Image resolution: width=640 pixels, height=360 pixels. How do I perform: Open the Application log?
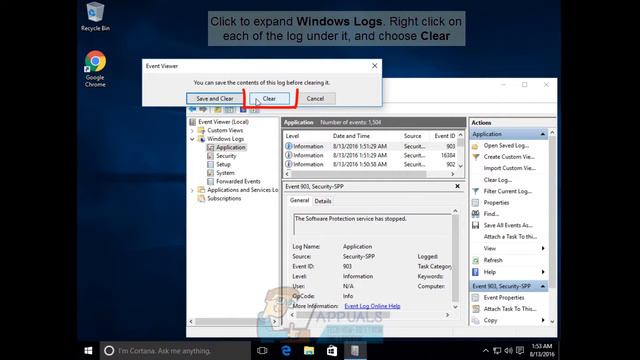pyautogui.click(x=231, y=147)
